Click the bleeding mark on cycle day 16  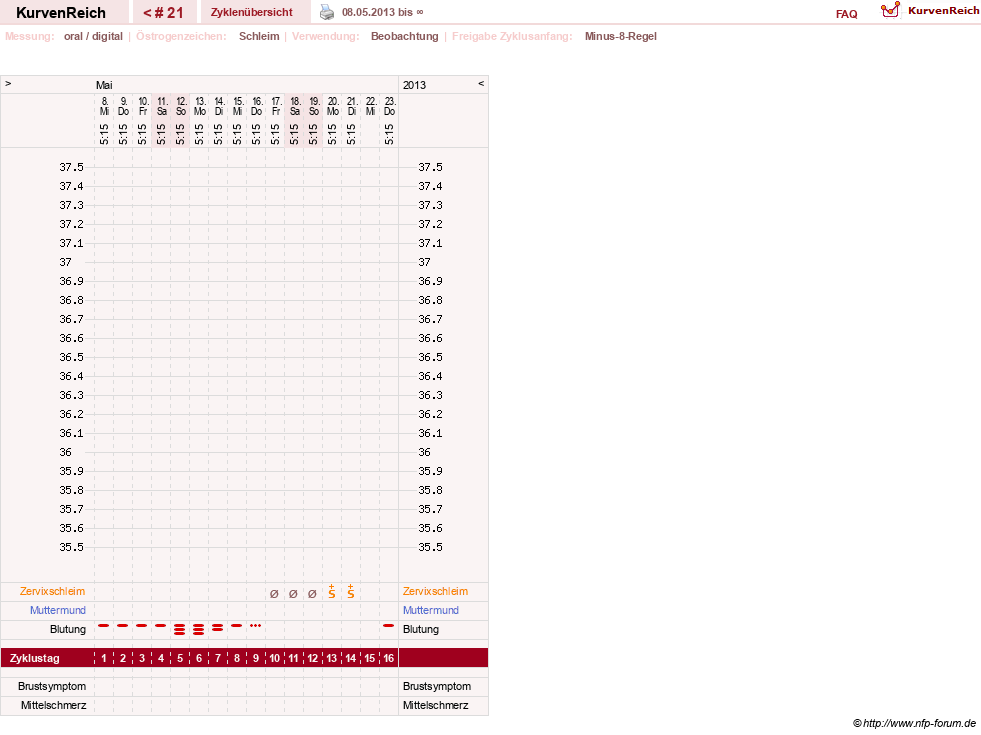(389, 626)
